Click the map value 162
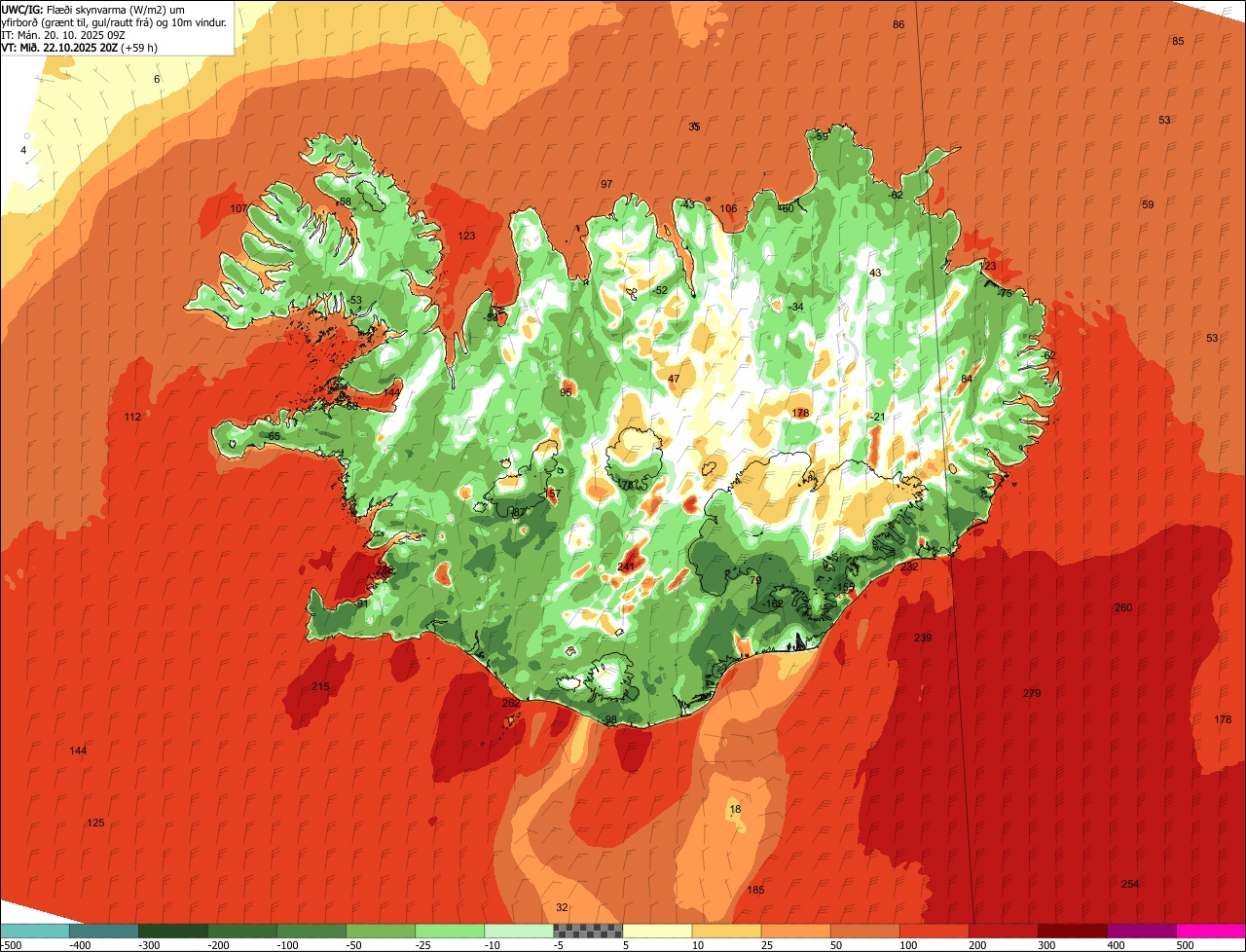The width and height of the screenshot is (1246, 952). point(775,604)
